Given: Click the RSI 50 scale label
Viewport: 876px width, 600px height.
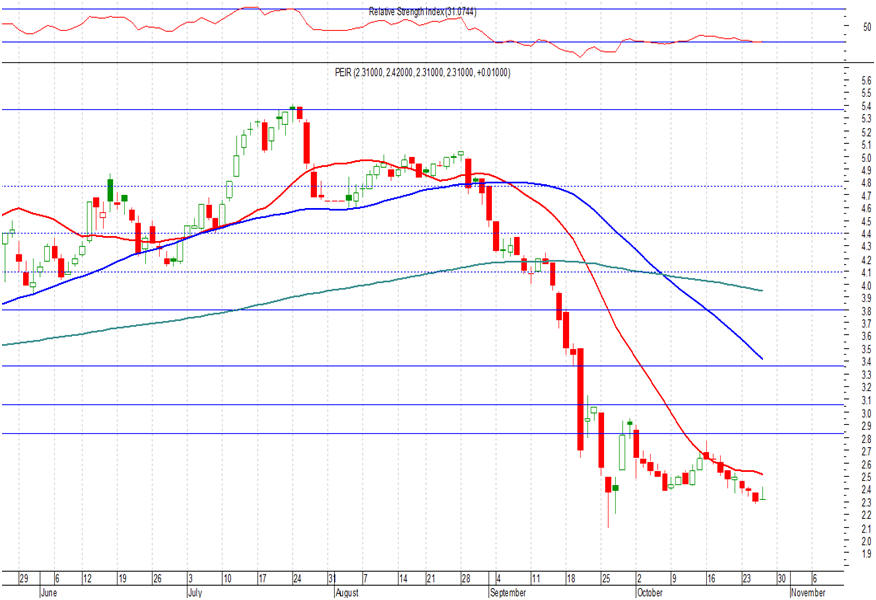Looking at the screenshot, I should click(867, 27).
